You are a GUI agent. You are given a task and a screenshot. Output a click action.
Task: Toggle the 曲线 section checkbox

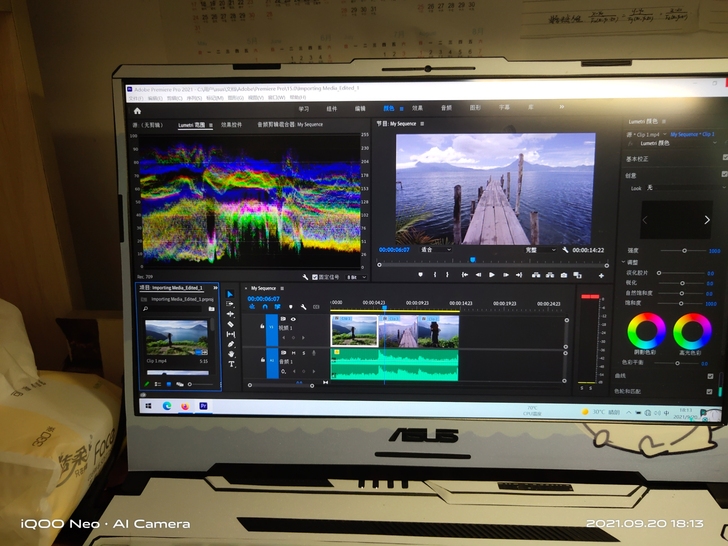710,377
